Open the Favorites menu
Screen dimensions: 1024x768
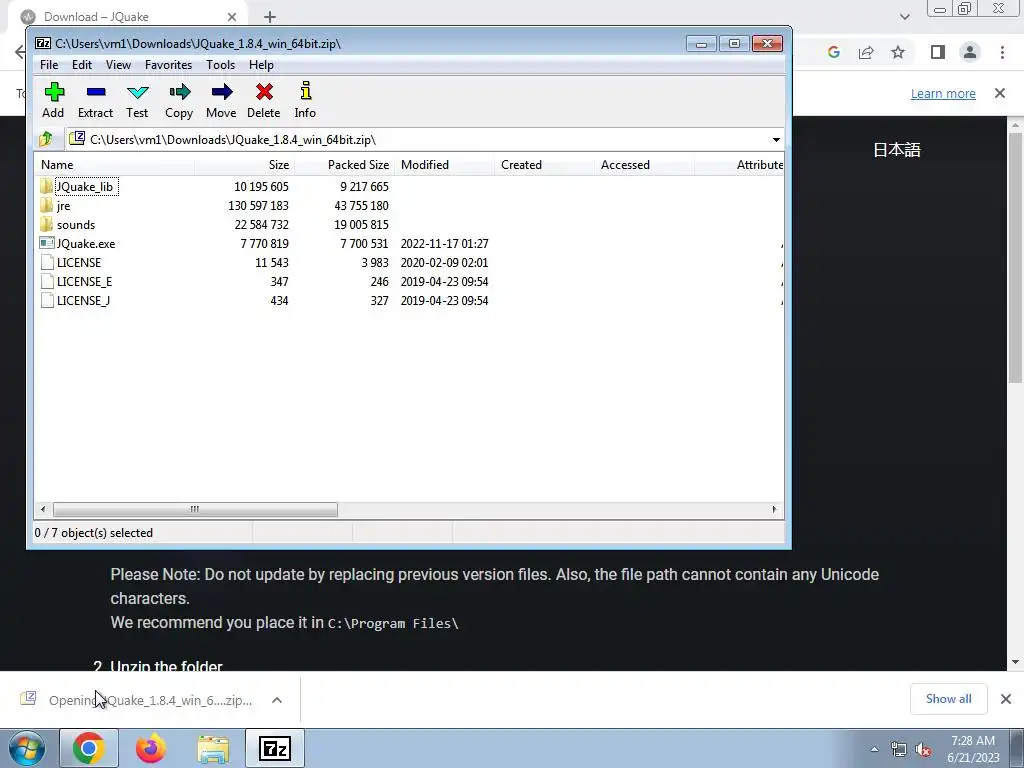click(168, 65)
